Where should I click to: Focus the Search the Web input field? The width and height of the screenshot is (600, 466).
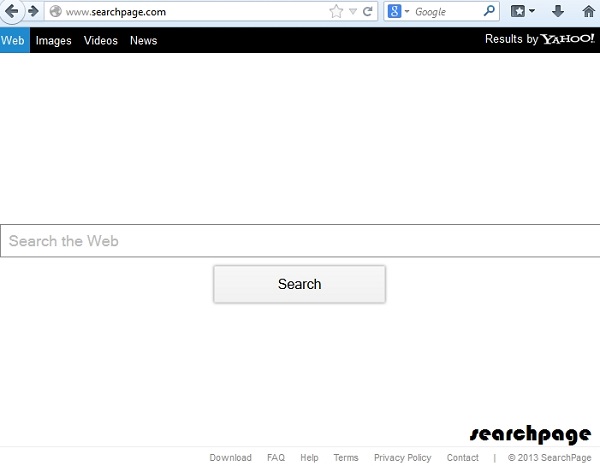click(300, 241)
